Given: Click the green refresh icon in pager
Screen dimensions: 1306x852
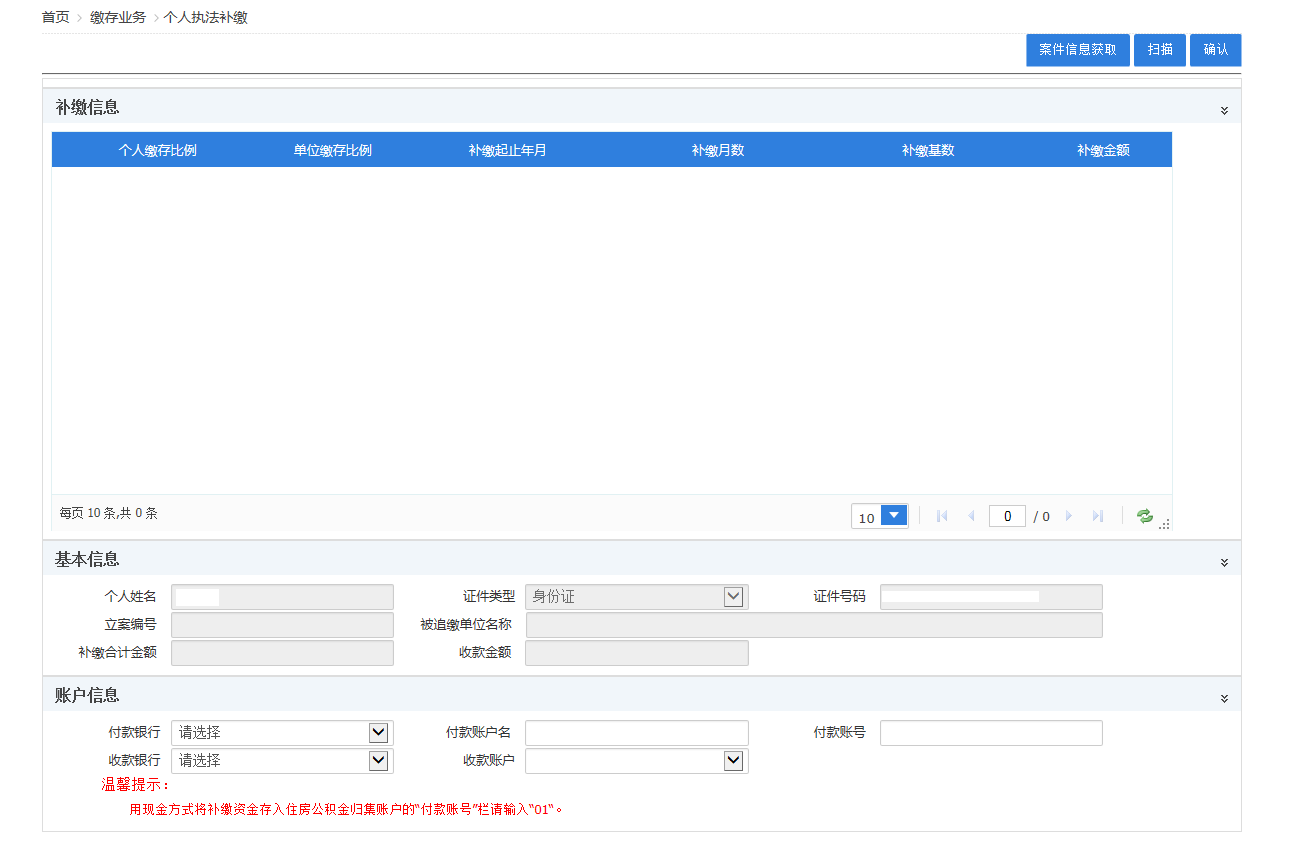Looking at the screenshot, I should tap(1144, 516).
